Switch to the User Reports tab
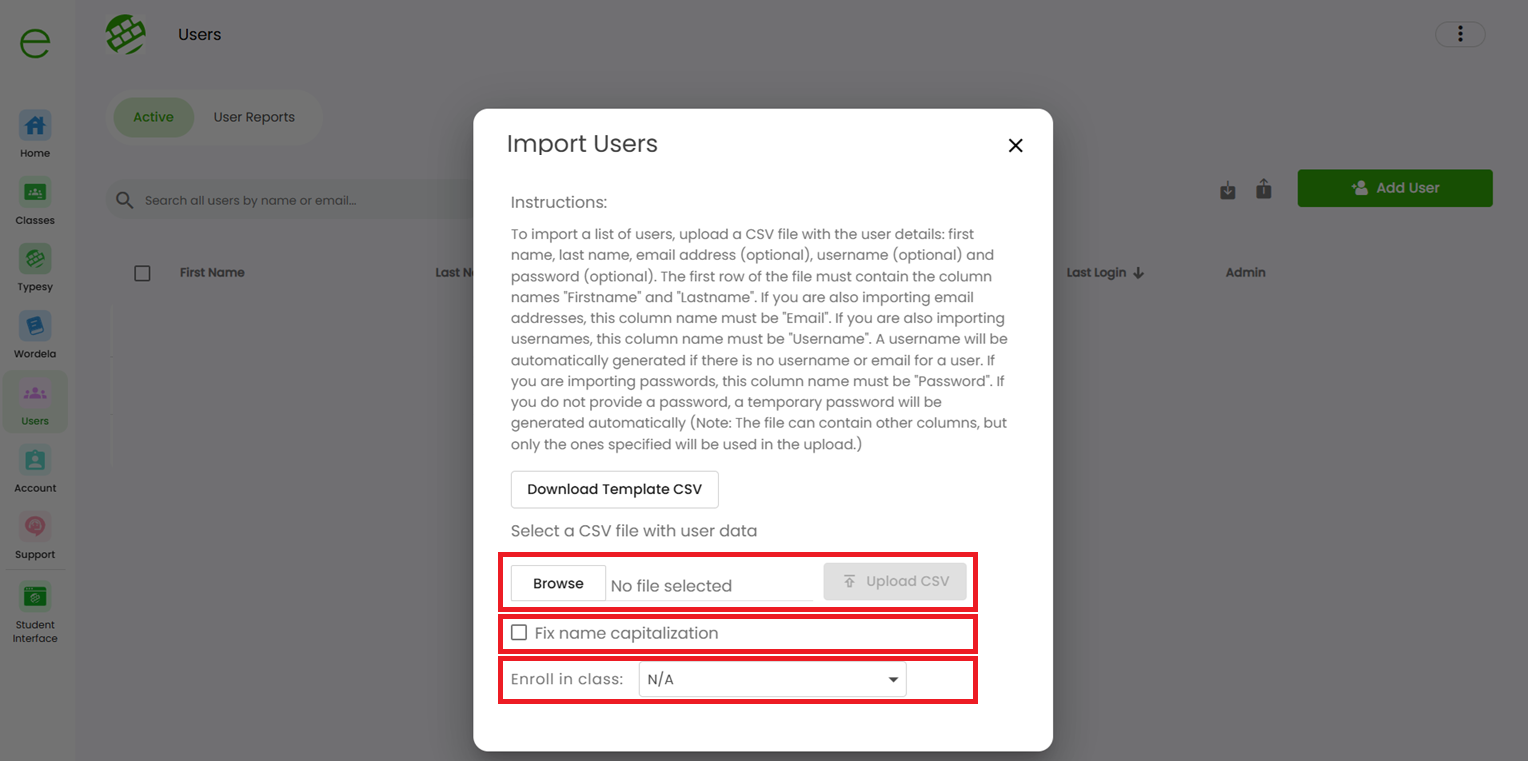 click(254, 117)
